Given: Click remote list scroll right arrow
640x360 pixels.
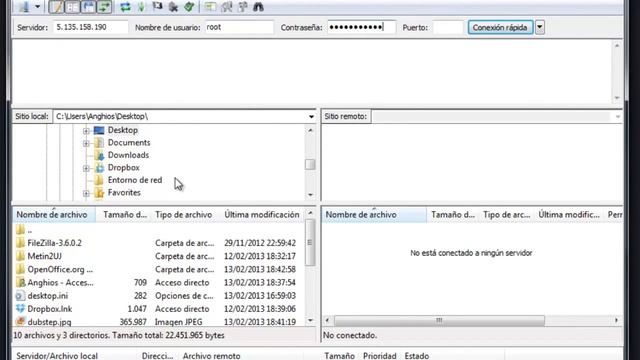Looking at the screenshot, I should click(616, 320).
